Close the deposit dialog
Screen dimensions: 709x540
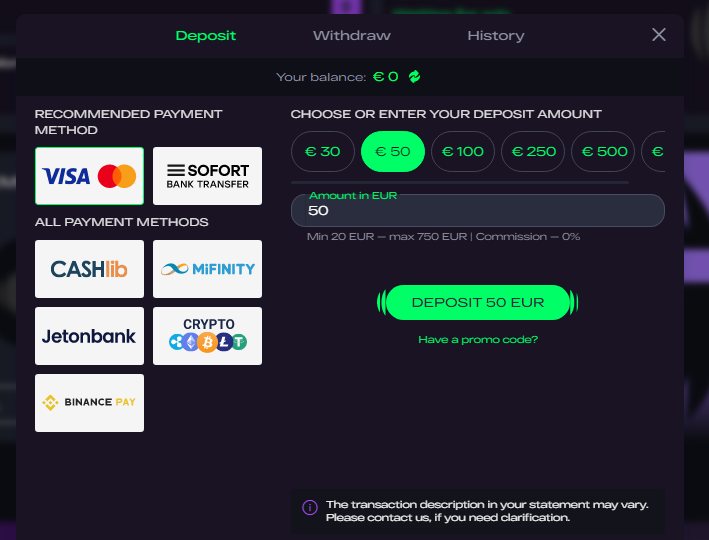click(659, 35)
